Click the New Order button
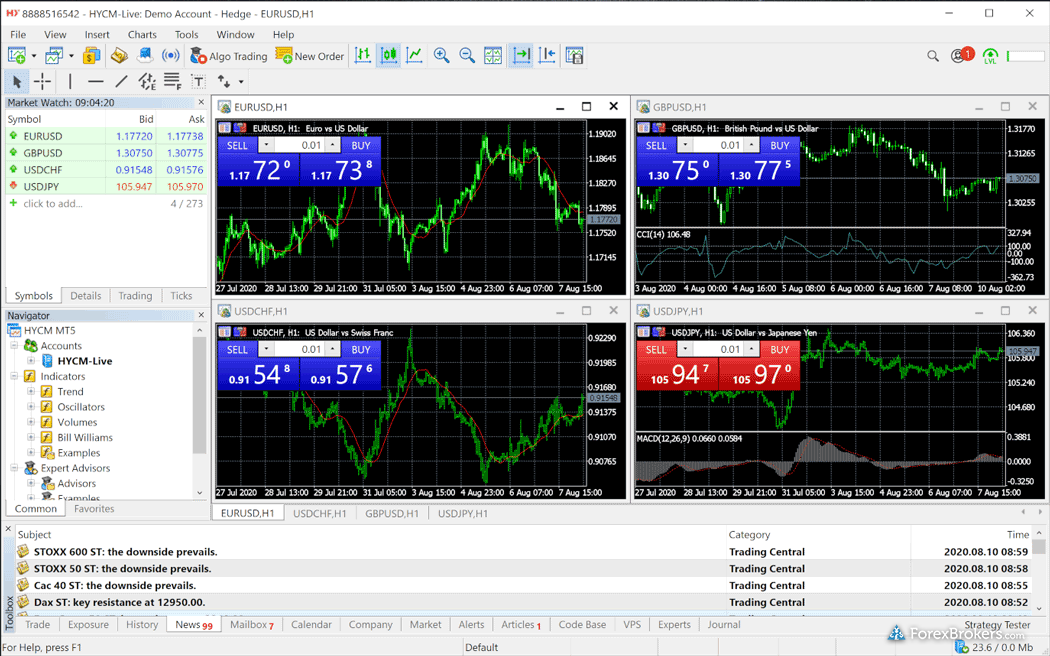1050x656 pixels. [x=310, y=56]
